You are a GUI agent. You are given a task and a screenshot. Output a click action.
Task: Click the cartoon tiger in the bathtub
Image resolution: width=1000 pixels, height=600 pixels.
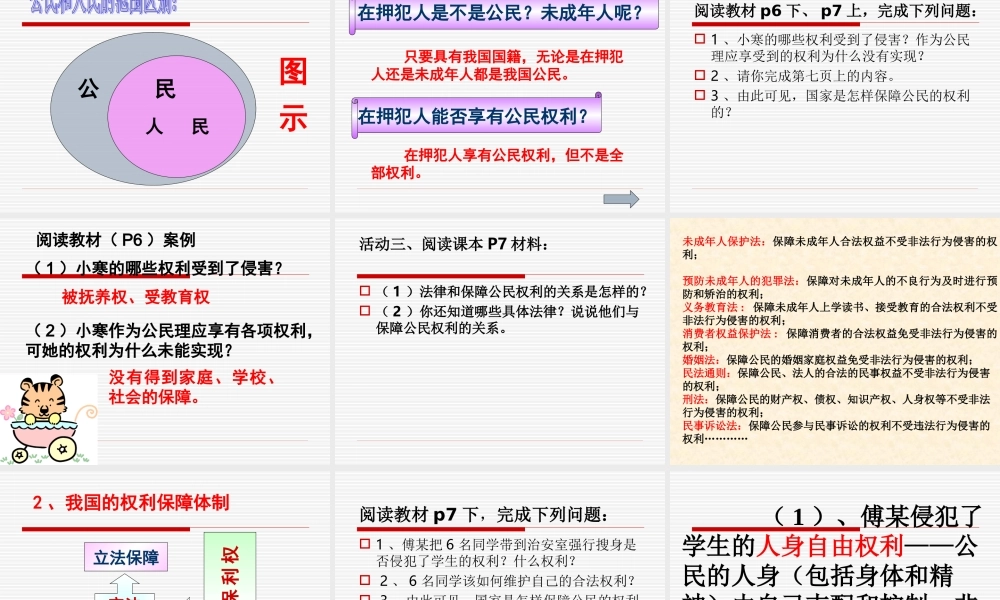tap(47, 418)
